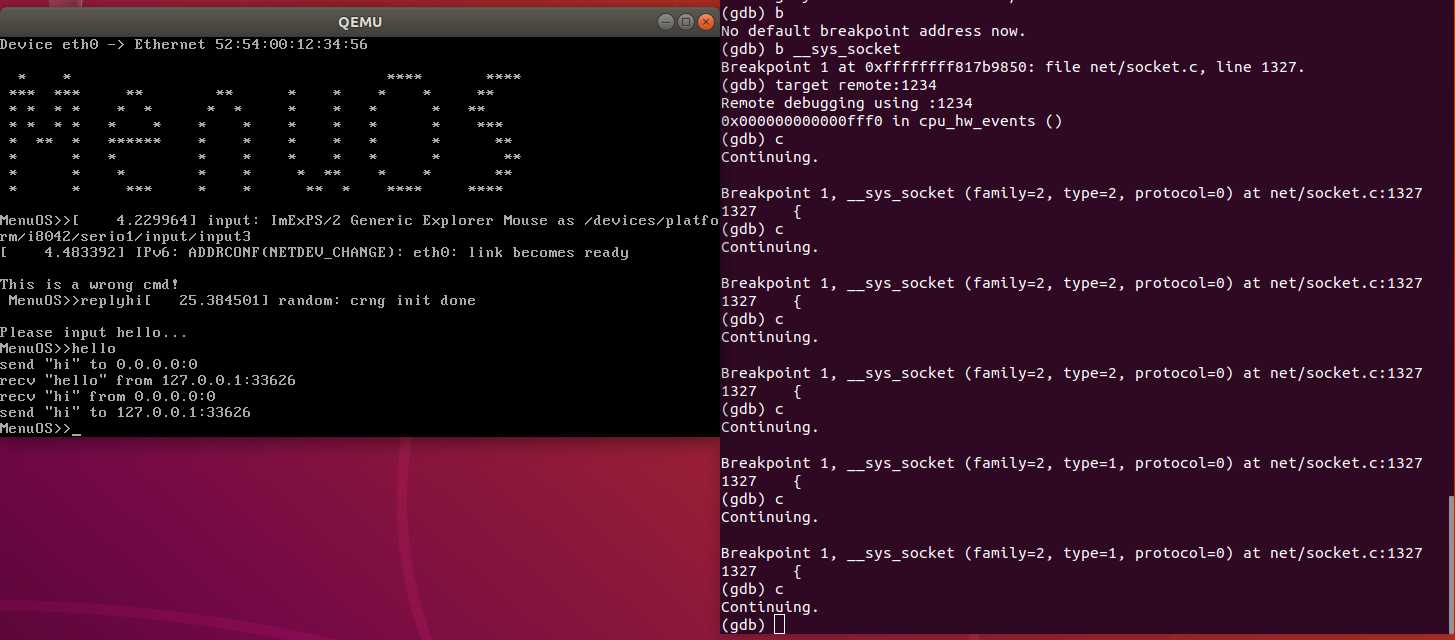Click "Remote debugging using :1234" line

click(x=847, y=103)
